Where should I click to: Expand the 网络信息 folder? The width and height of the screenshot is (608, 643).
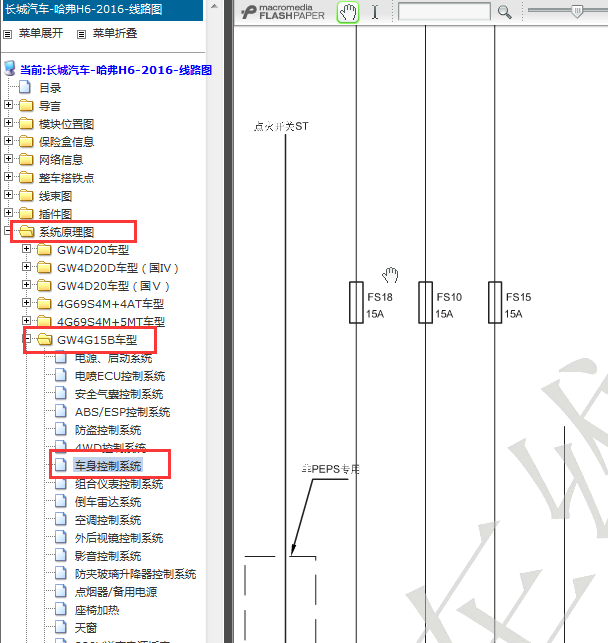click(x=8, y=159)
